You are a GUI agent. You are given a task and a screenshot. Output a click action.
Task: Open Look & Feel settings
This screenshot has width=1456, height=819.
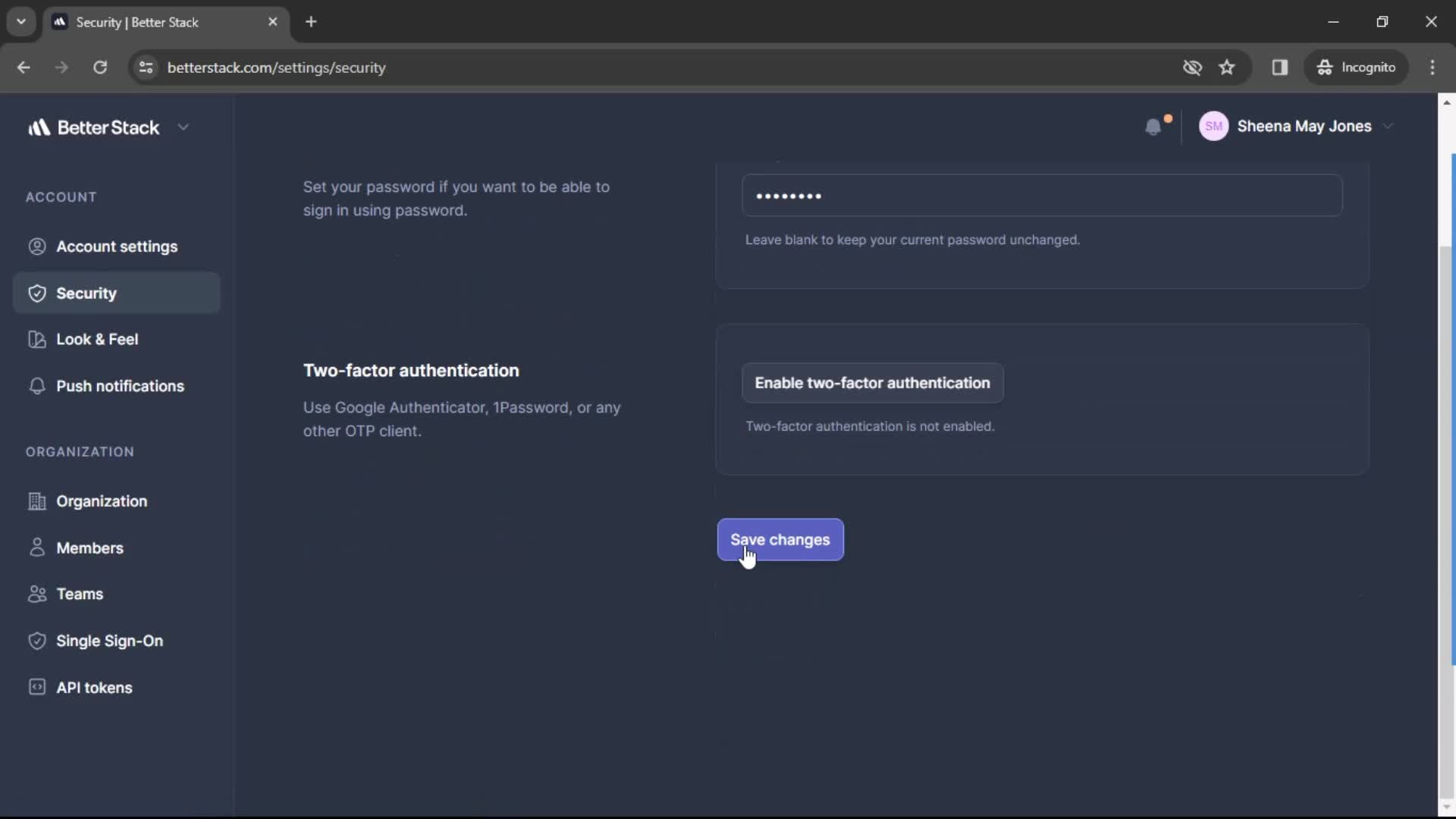[x=97, y=339]
